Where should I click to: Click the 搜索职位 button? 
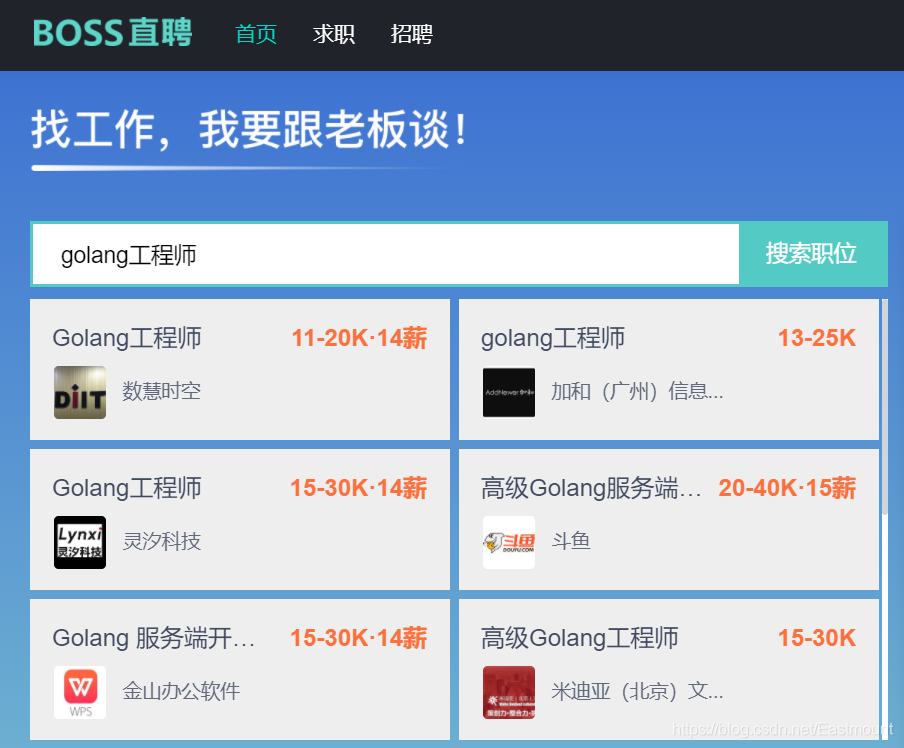point(812,254)
